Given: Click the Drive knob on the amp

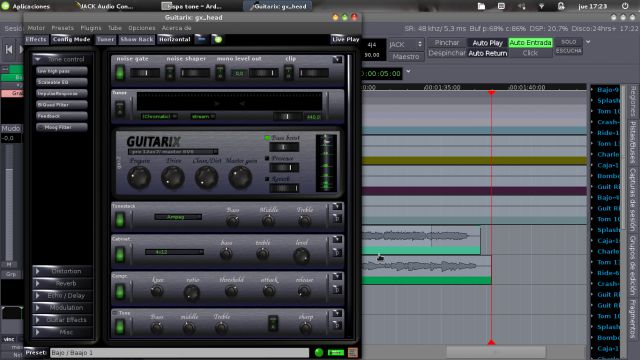Looking at the screenshot, I should (x=172, y=178).
